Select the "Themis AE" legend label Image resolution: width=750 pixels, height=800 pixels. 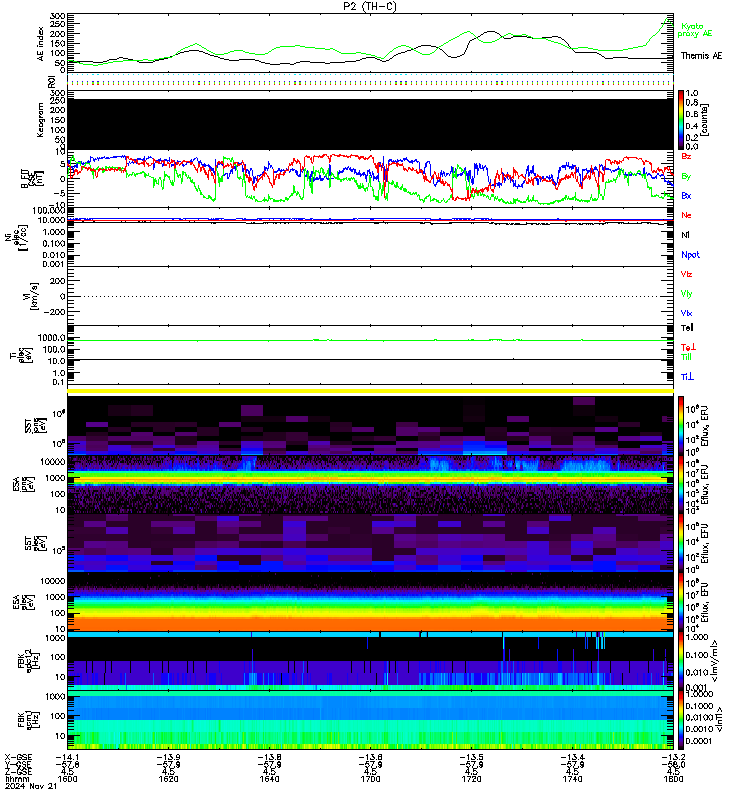[702, 56]
